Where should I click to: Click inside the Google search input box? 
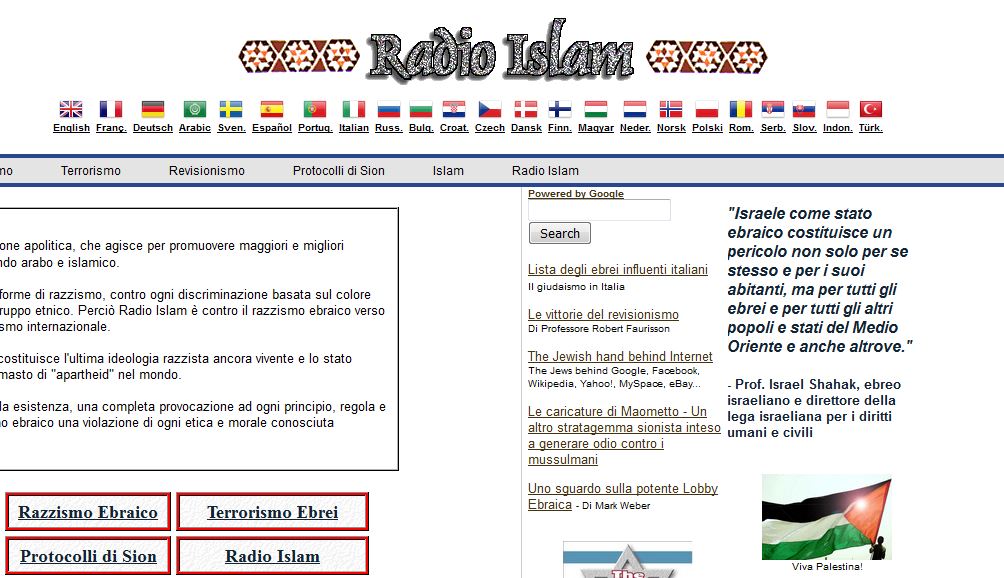598,210
